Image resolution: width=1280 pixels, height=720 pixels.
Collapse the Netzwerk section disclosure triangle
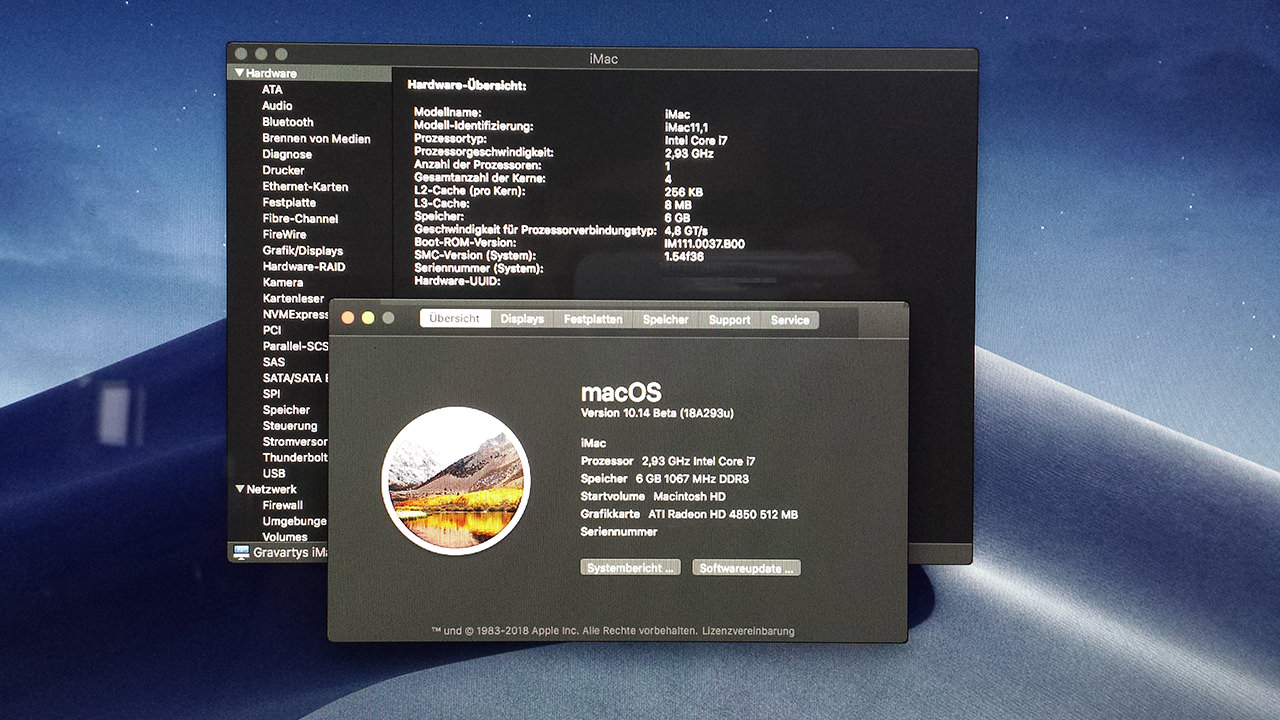coord(239,489)
